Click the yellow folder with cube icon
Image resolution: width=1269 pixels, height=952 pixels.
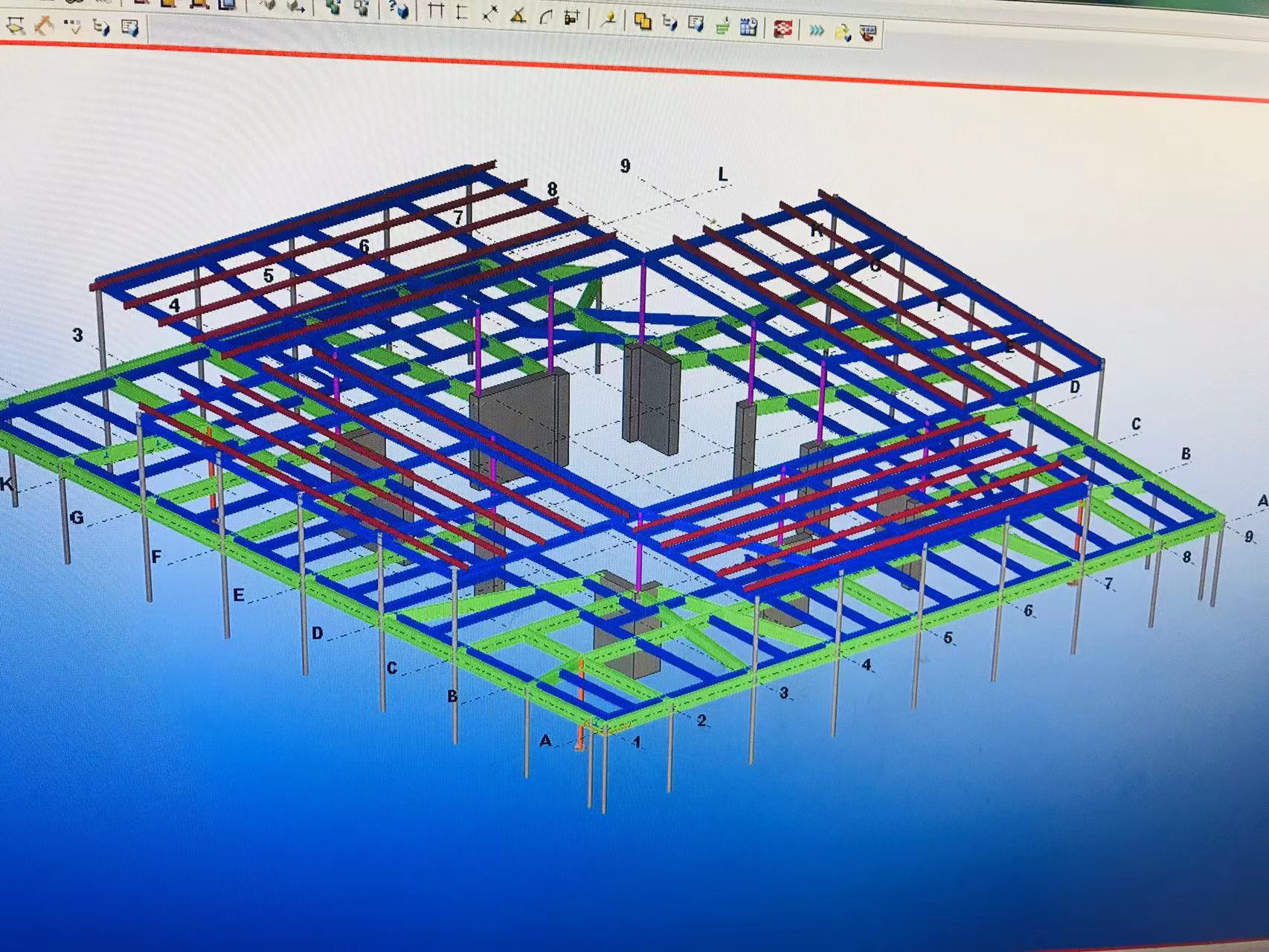843,33
